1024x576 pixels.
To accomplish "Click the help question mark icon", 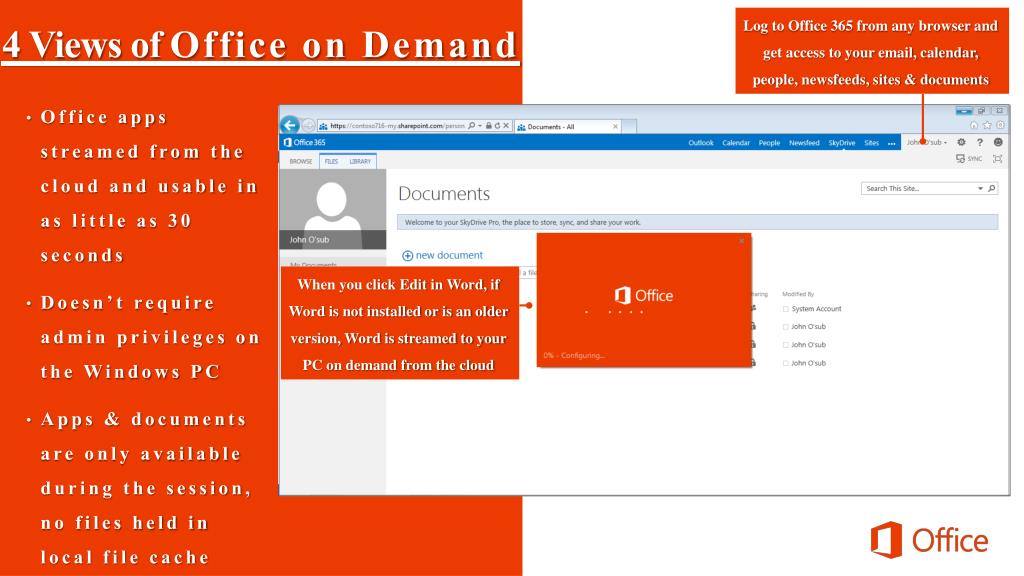I will (980, 143).
